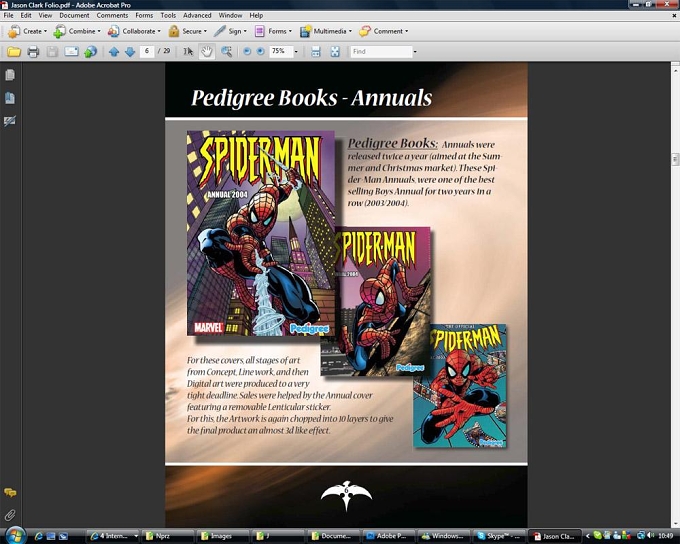Go to next page with down arrow

point(130,52)
